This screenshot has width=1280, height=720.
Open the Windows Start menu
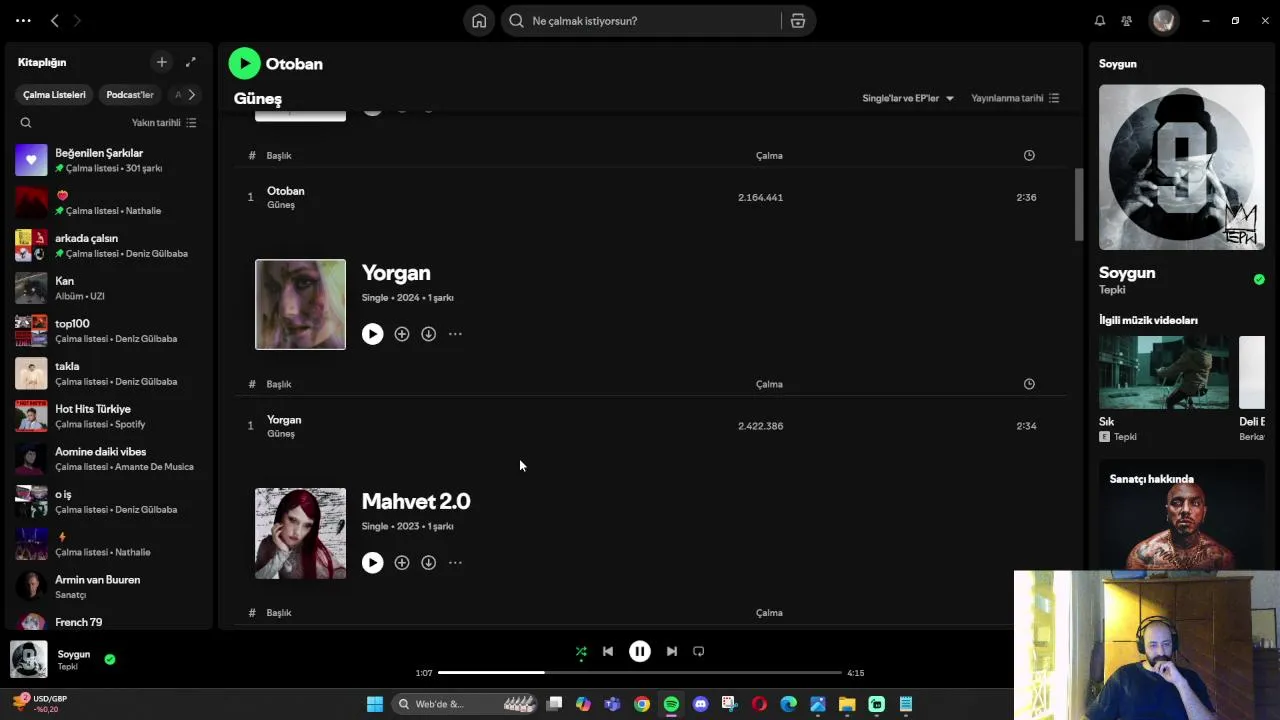(x=375, y=704)
